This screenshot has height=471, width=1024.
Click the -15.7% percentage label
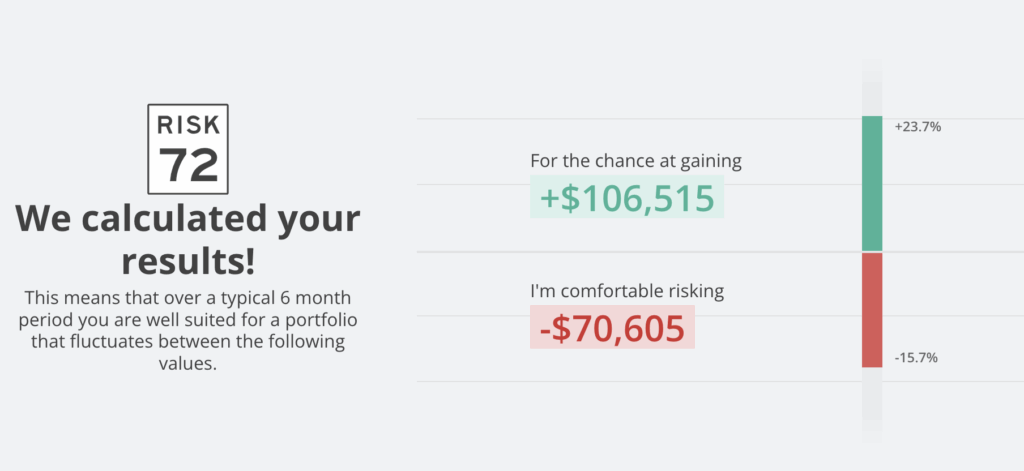pos(916,358)
